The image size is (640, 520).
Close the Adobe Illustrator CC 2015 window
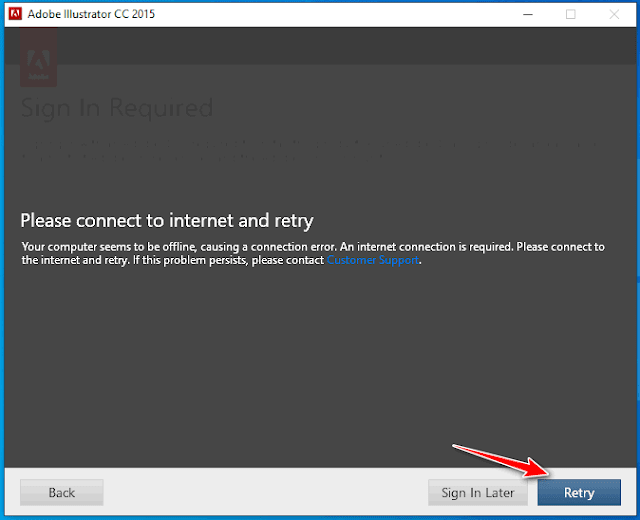pos(614,14)
